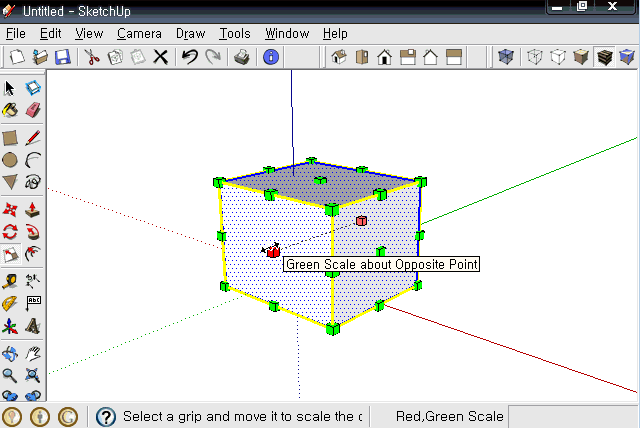Click the active Scale tool
This screenshot has height=428, width=640.
click(x=11, y=254)
